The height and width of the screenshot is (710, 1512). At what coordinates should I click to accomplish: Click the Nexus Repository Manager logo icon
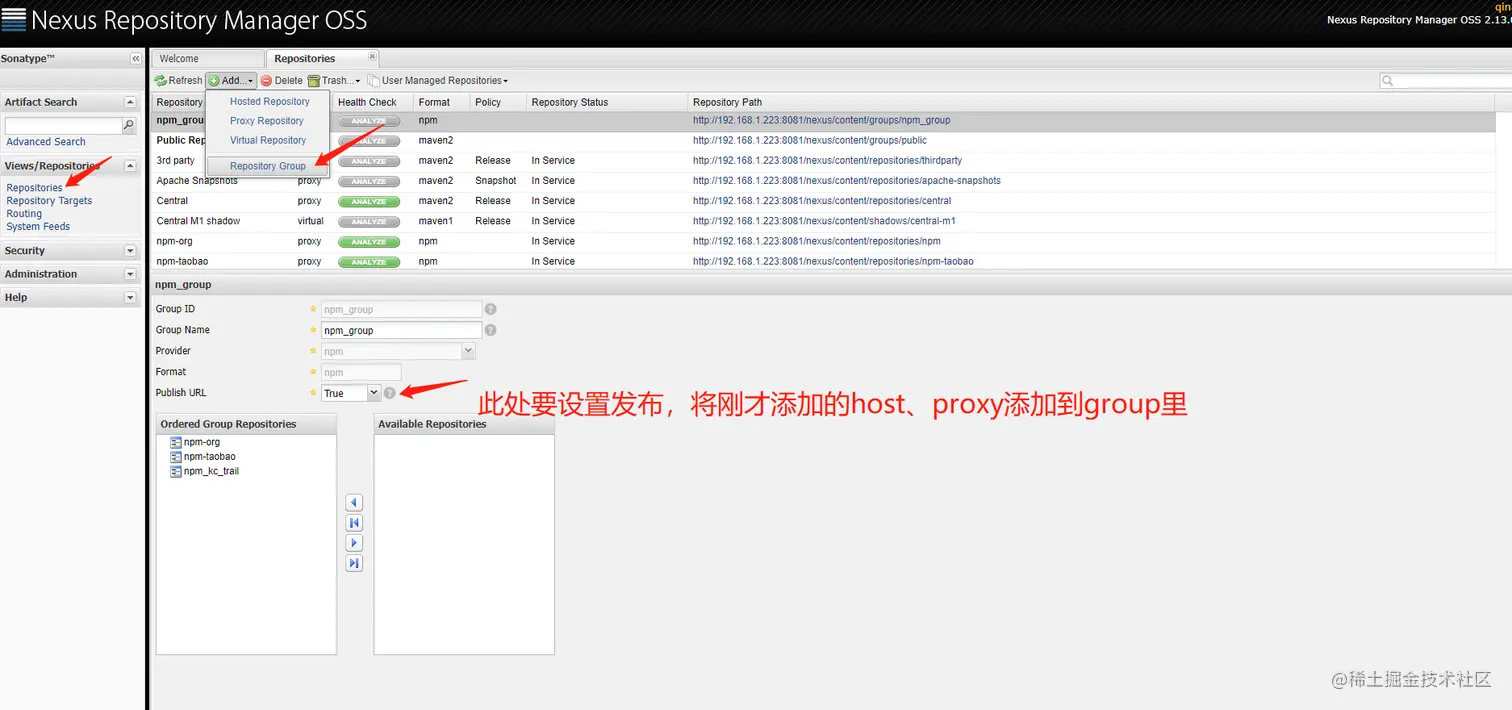click(14, 19)
